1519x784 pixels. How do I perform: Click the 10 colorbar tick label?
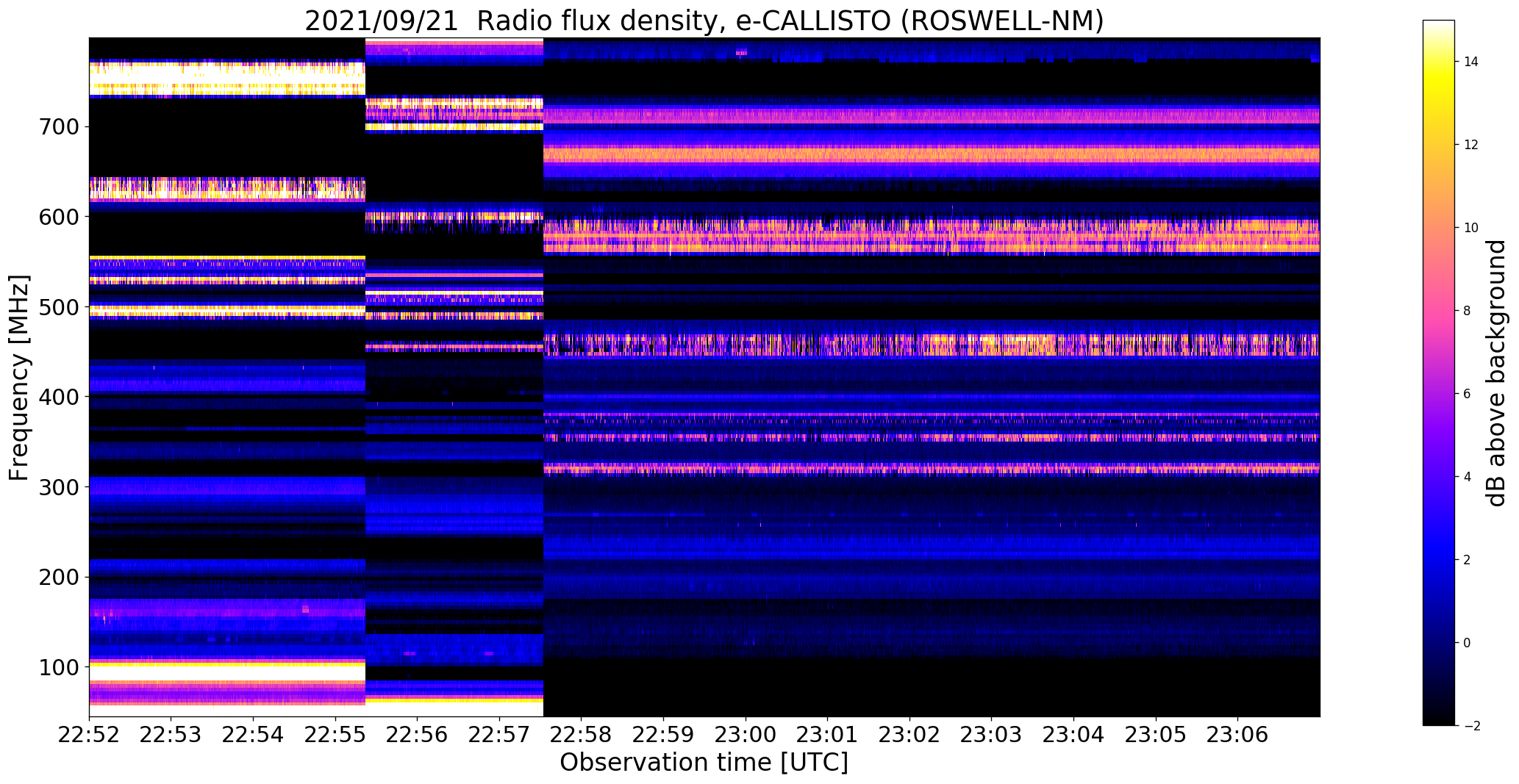tap(1471, 228)
